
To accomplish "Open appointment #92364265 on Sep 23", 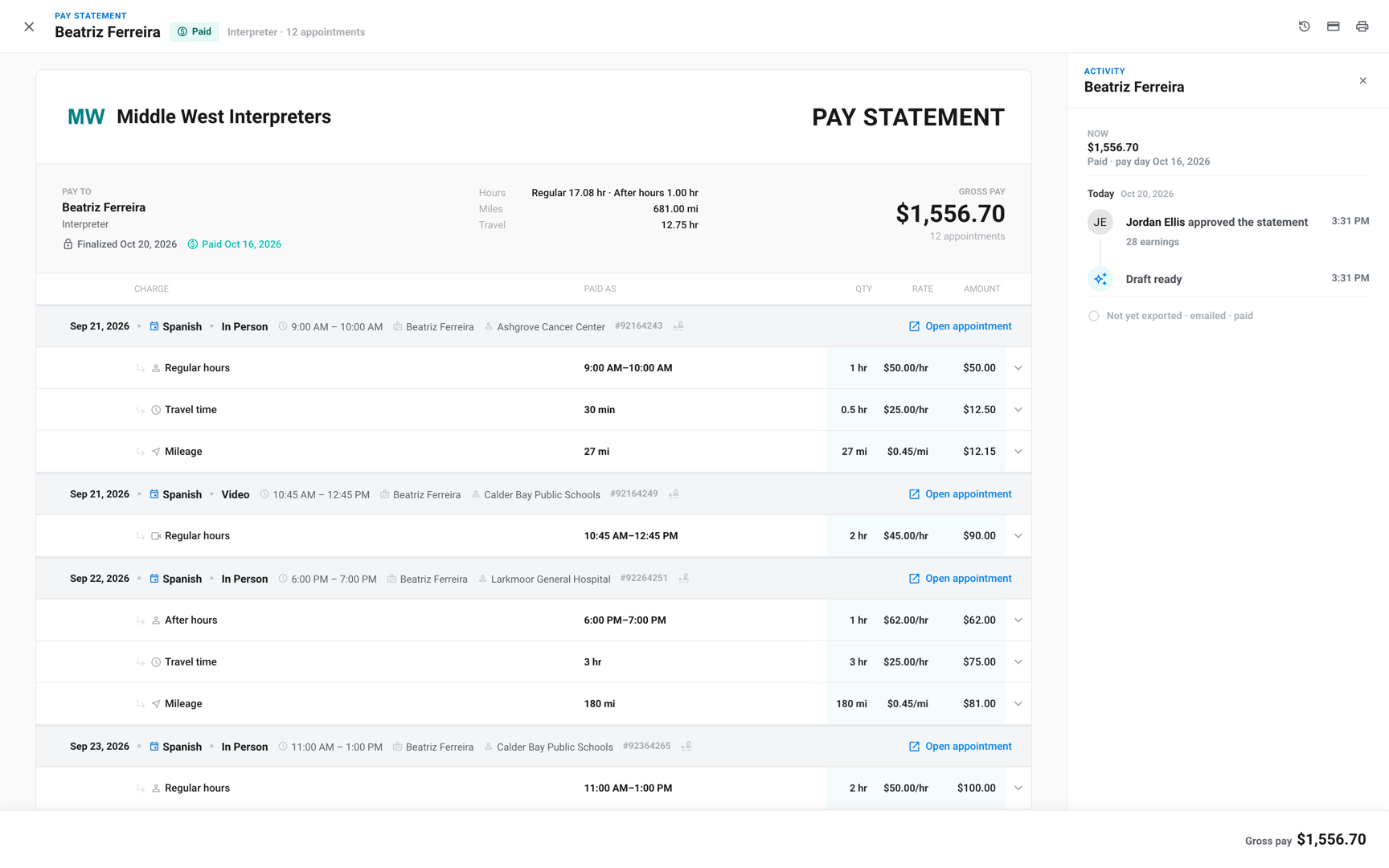I will tap(960, 747).
